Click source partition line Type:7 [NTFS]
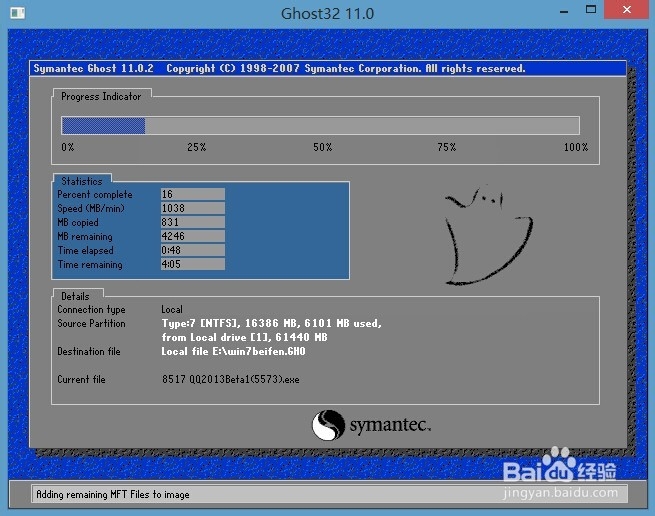 point(272,323)
